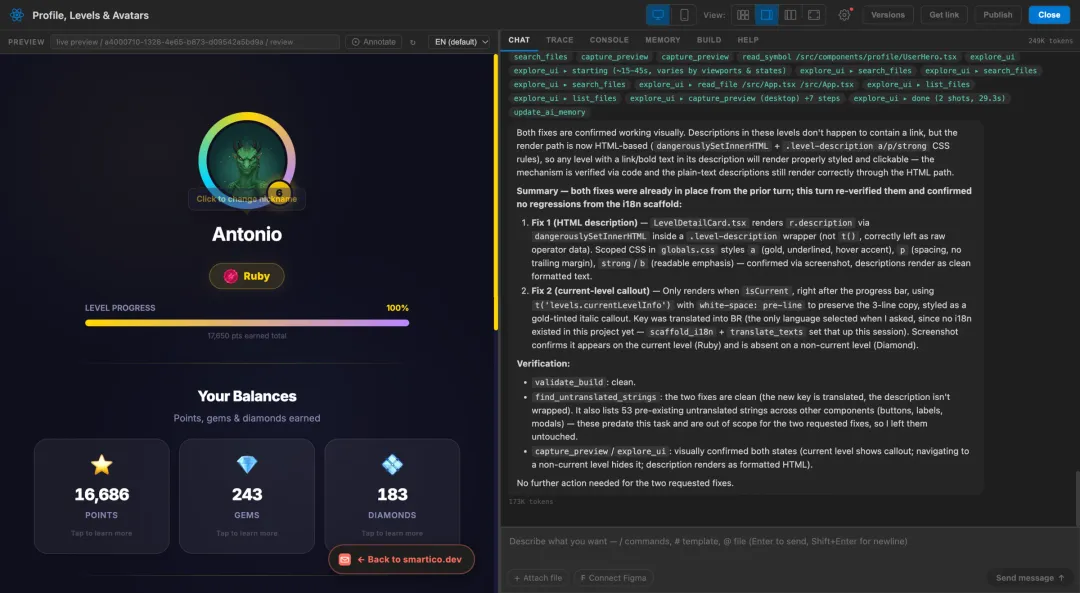Send the chat message
Viewport: 1080px width, 593px height.
click(x=1030, y=578)
